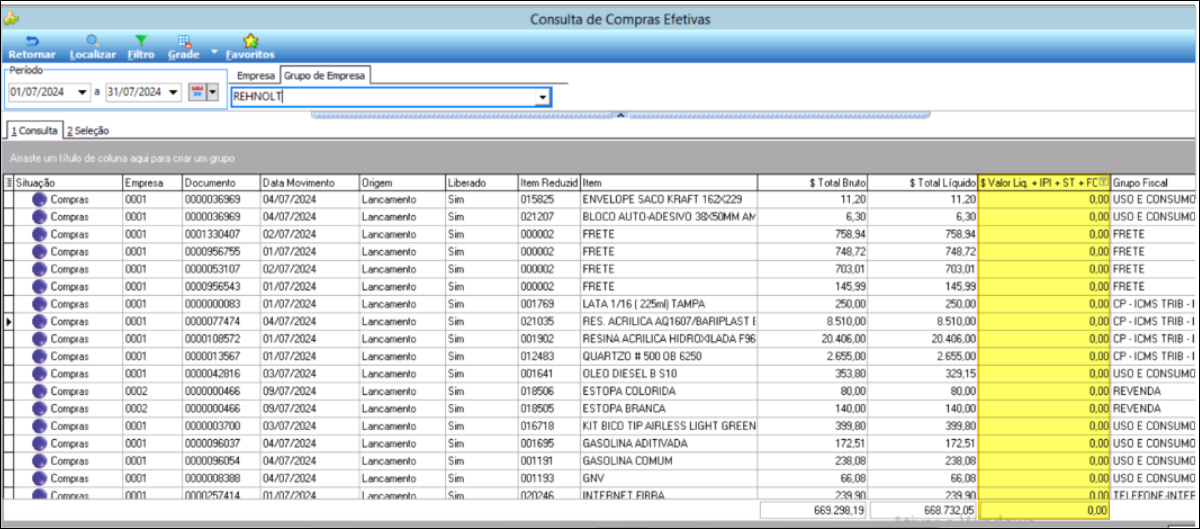Click document number 0000042816
The height and width of the screenshot is (529, 1200).
pyautogui.click(x=221, y=374)
